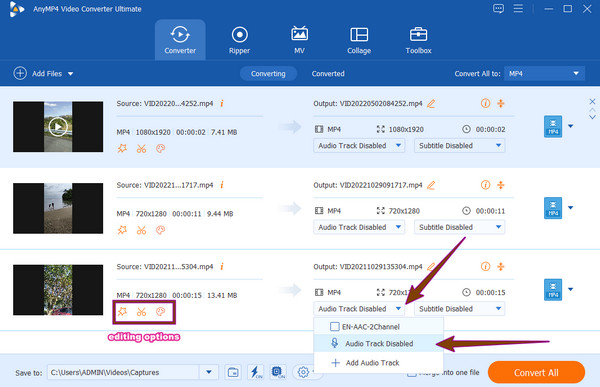Expand the format arrow for the 00:00:15 video
Viewport: 600px width, 387px height.
[571, 289]
